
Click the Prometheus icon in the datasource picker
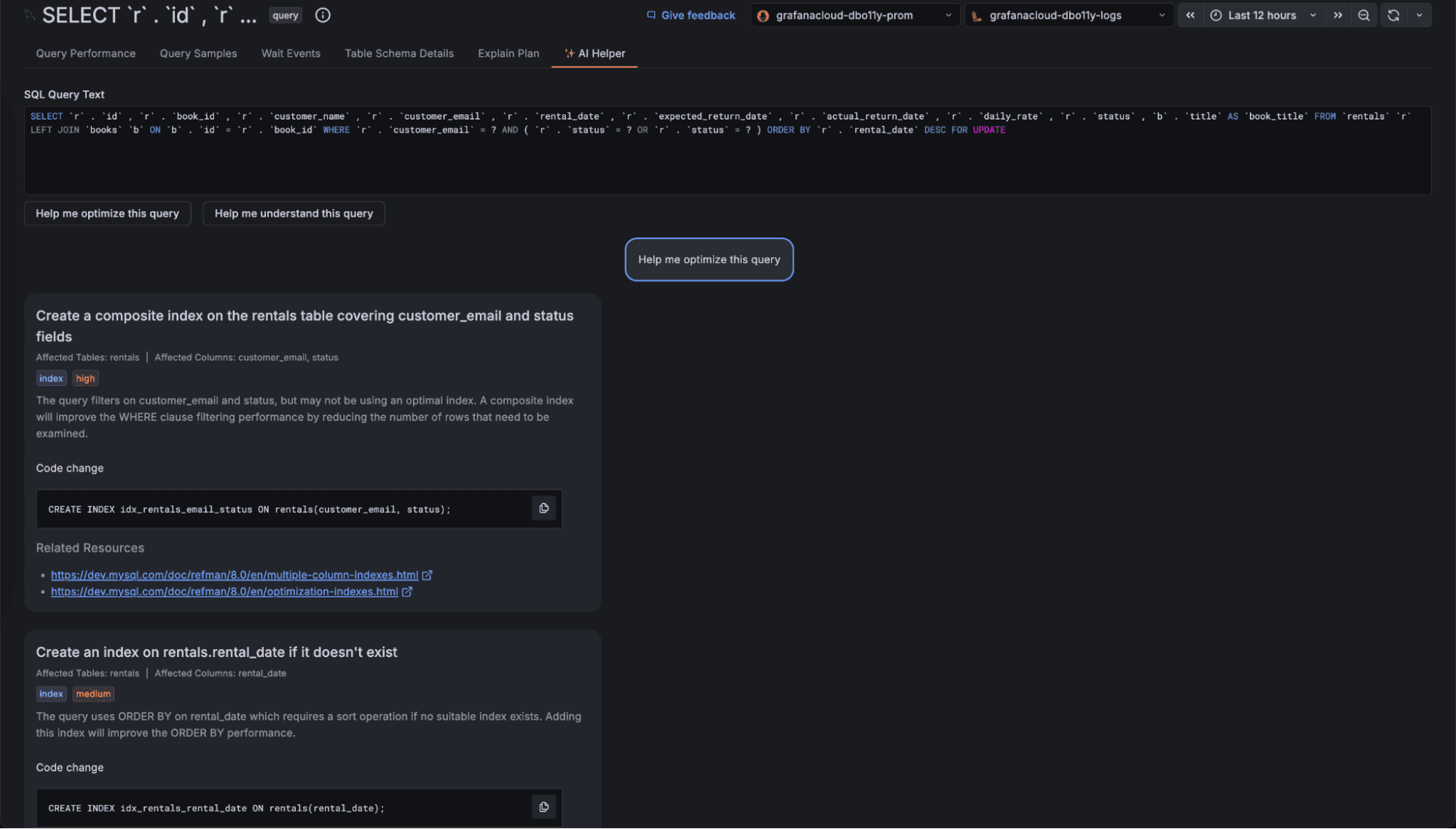(763, 15)
